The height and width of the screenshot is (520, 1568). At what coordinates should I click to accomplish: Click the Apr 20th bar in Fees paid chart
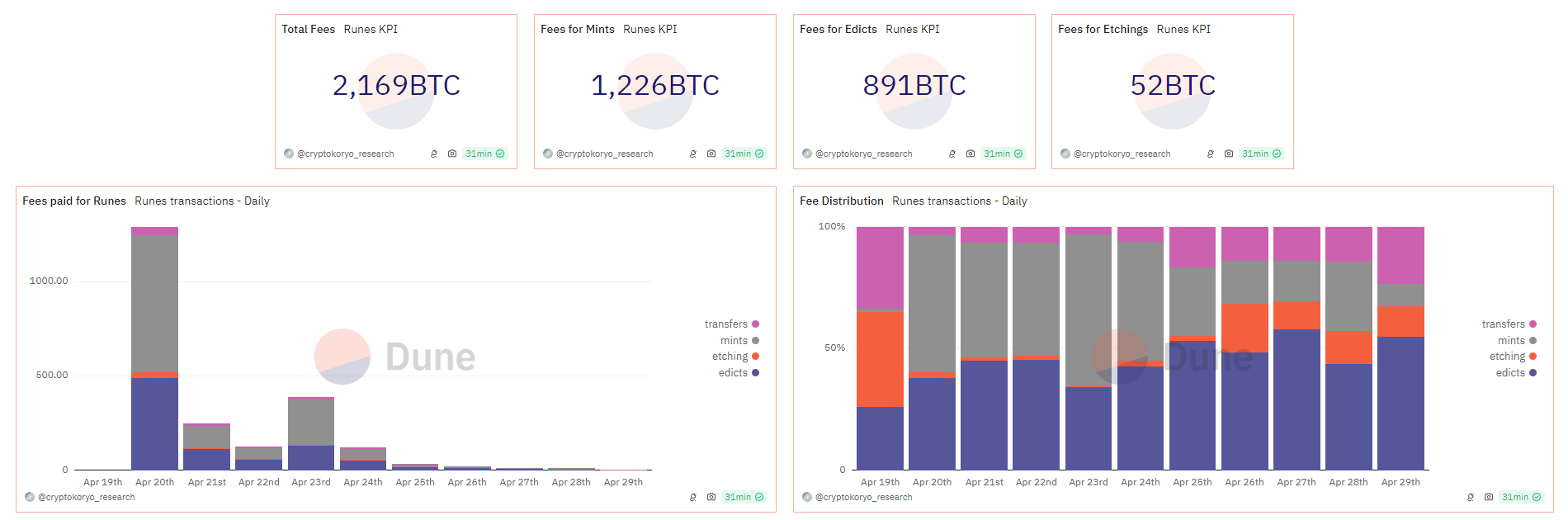[154, 347]
